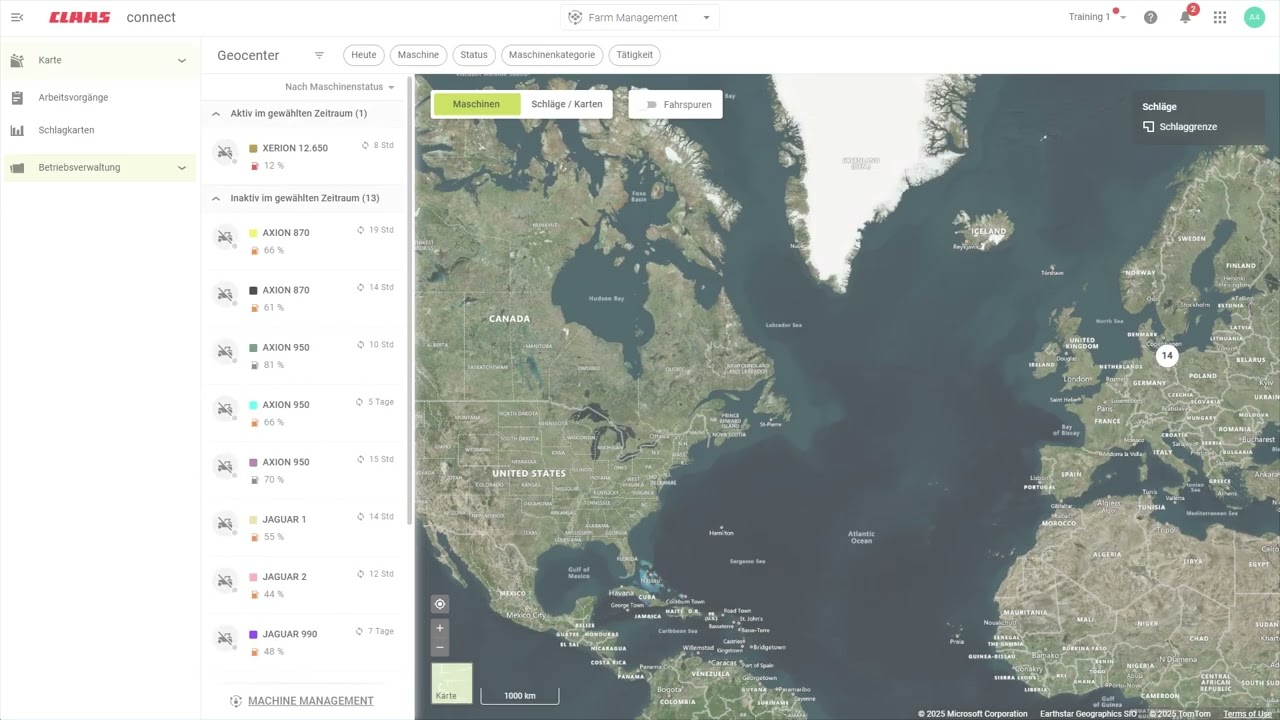This screenshot has height=720, width=1280.
Task: Select the AXION 950 row with 70 %
Action: click(305, 471)
